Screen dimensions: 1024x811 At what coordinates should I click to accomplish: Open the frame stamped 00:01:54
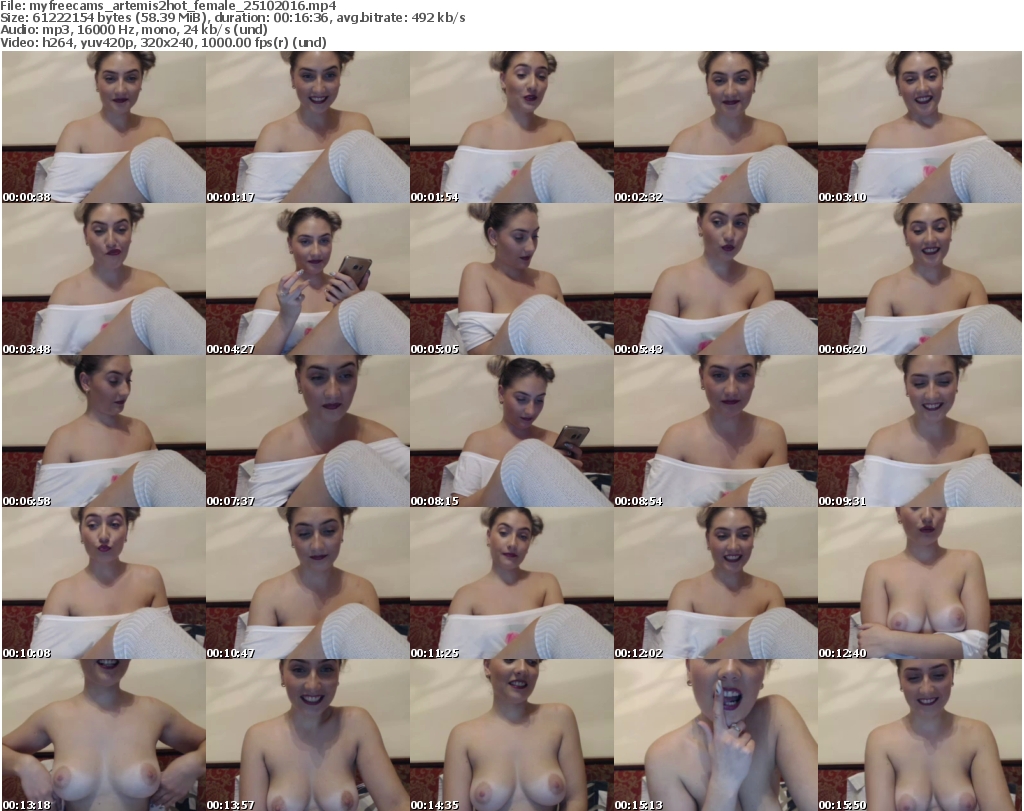[x=512, y=127]
